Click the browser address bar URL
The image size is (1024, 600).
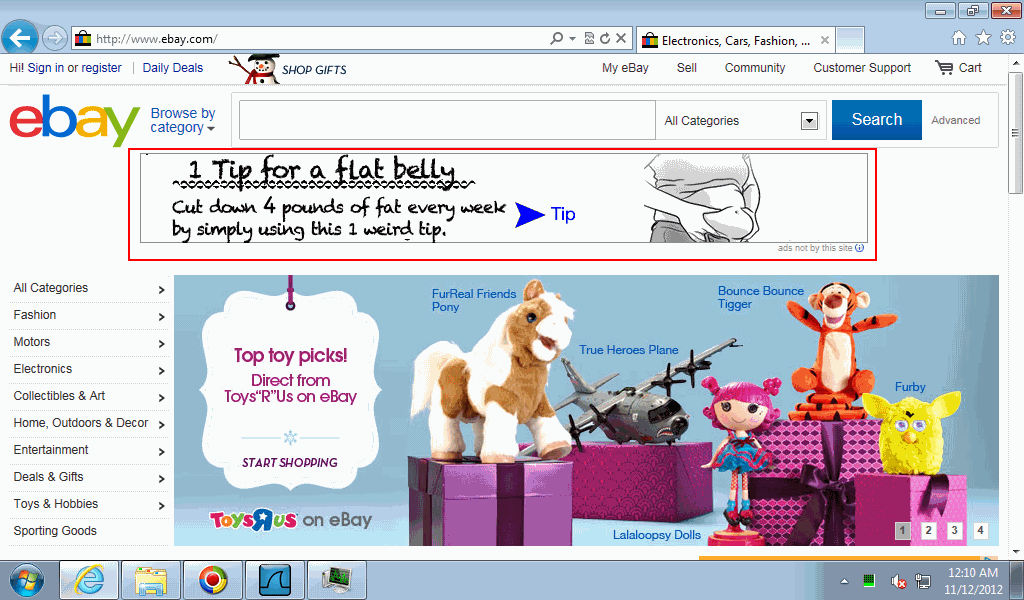tap(157, 39)
